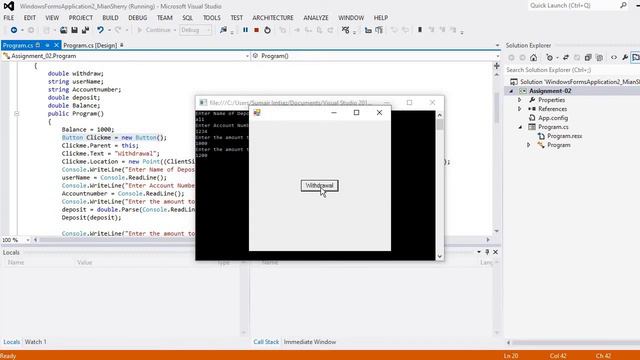
Task: Collapse the Program() constructor outline marker
Action: pyautogui.click(x=16, y=113)
